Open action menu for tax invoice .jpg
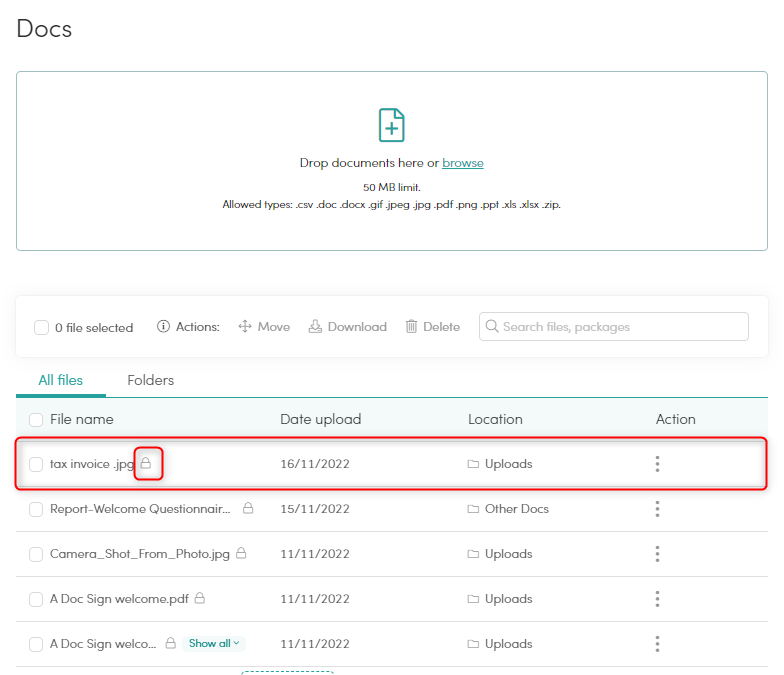 [x=657, y=464]
